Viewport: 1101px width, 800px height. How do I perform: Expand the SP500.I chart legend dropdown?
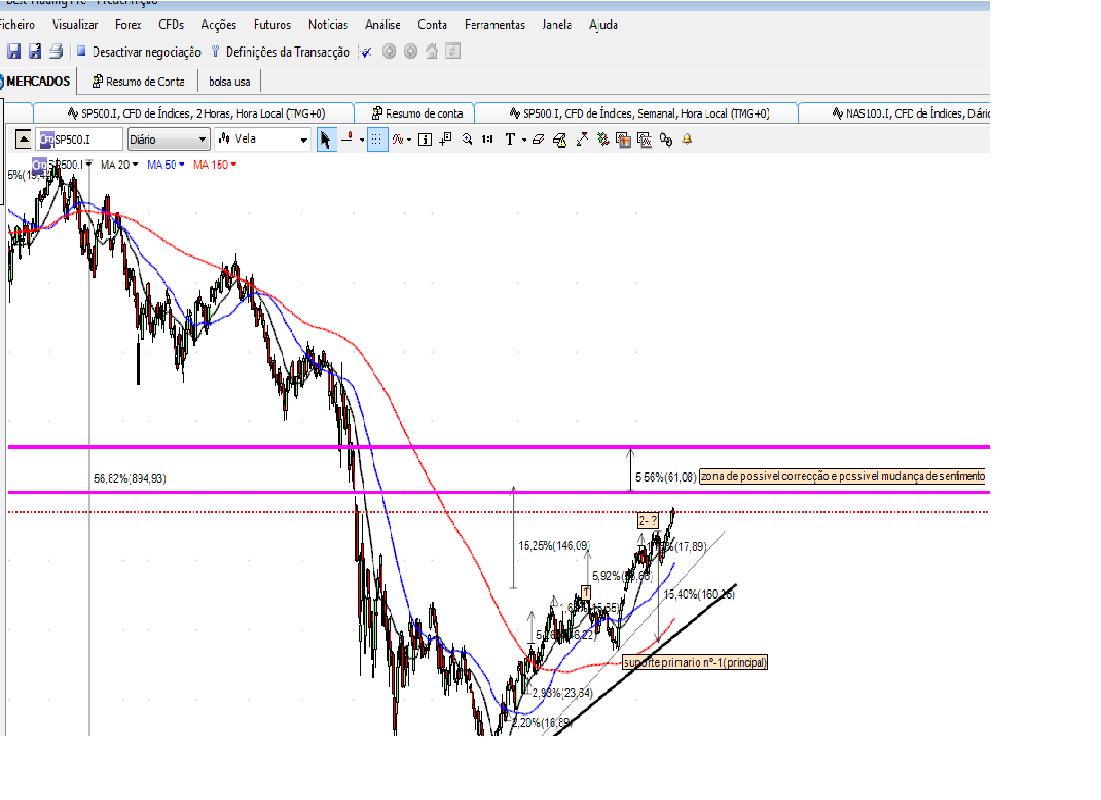tap(89, 165)
